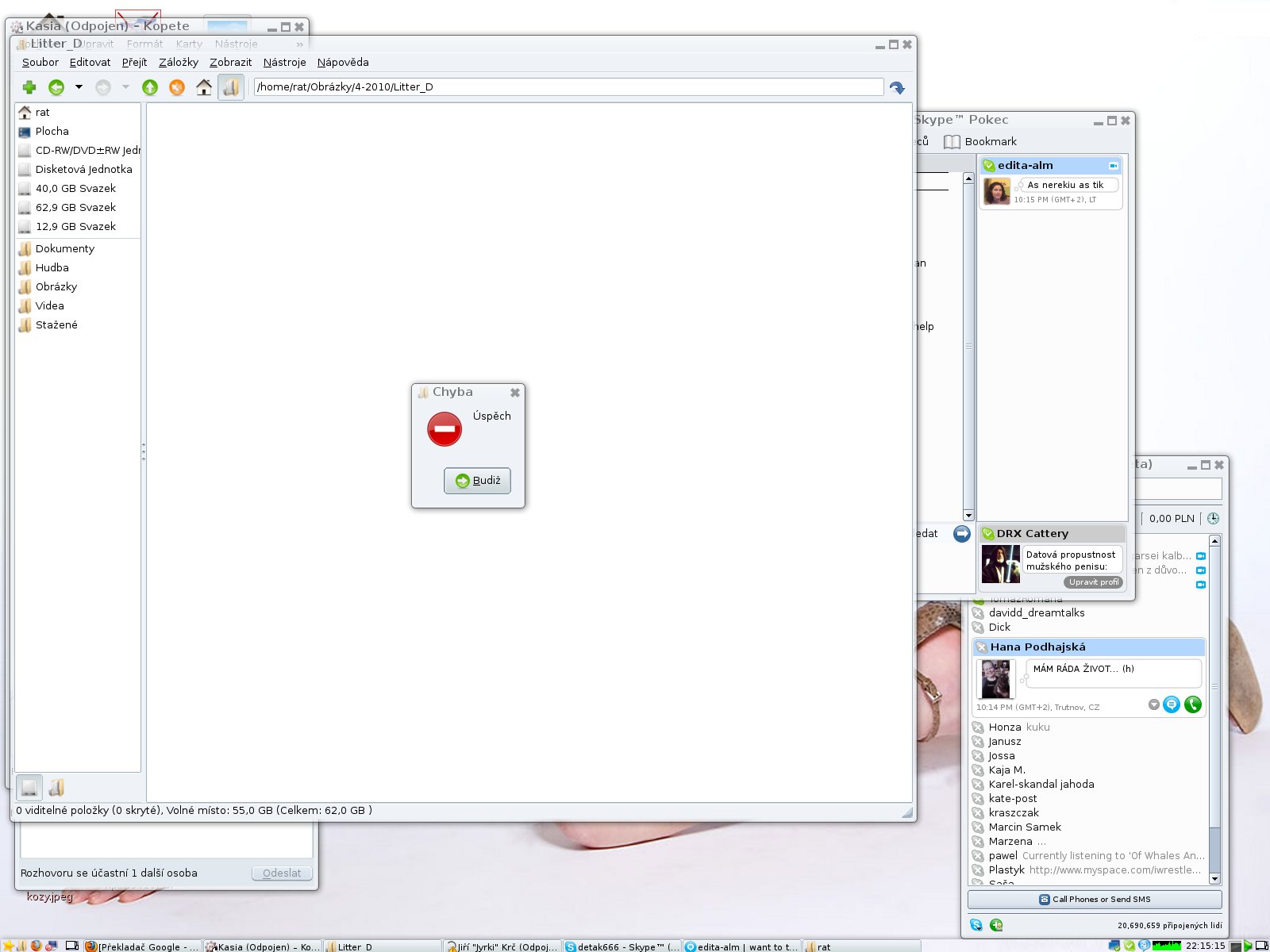The image size is (1270, 952).
Task: Click the orange reload folder icon
Action: click(177, 87)
